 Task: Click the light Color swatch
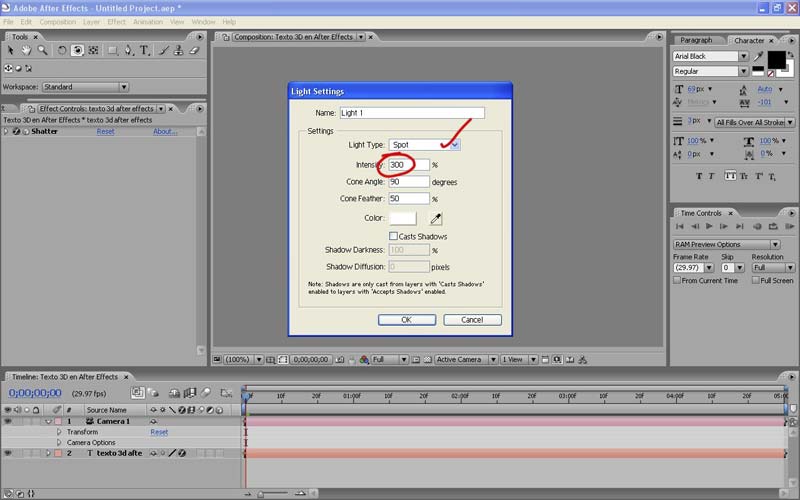pyautogui.click(x=403, y=218)
